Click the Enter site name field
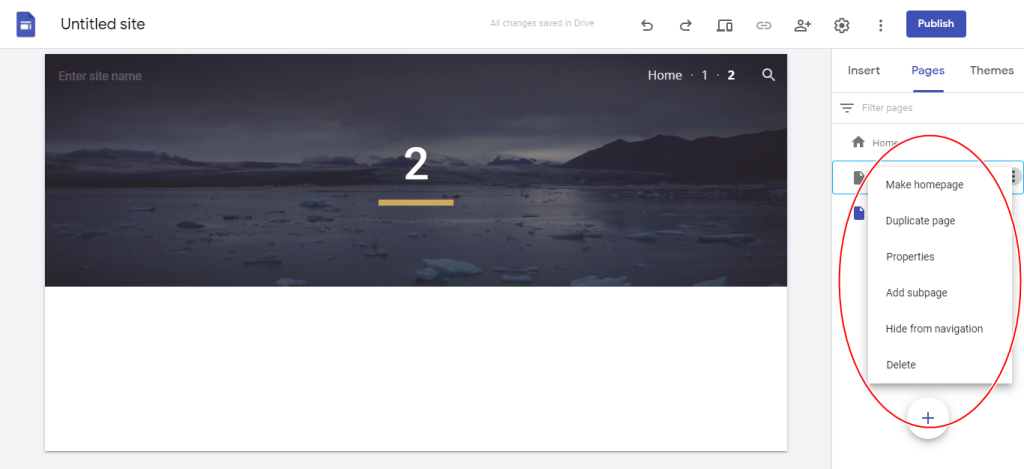Viewport: 1024px width, 469px height. (x=100, y=76)
